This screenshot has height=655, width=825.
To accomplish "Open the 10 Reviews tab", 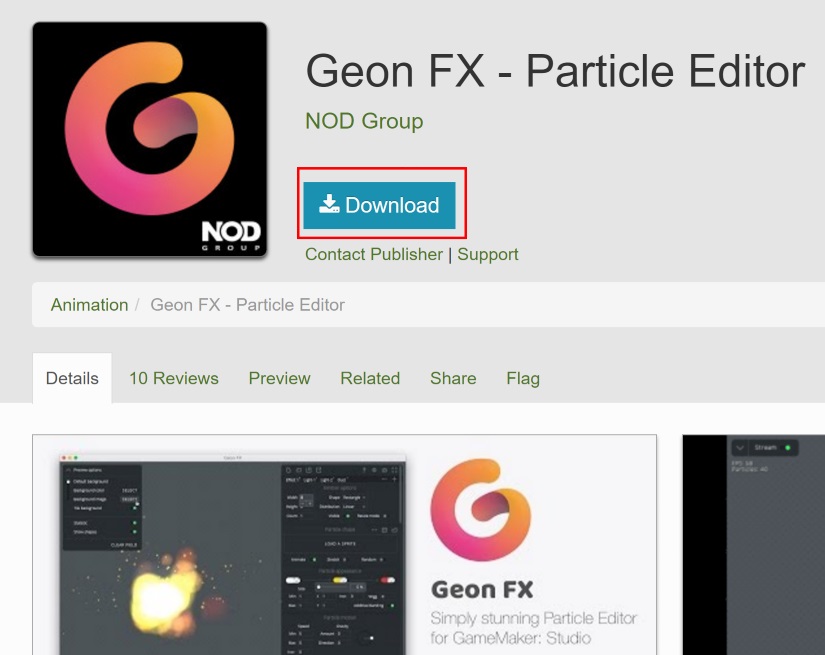I will pos(174,378).
